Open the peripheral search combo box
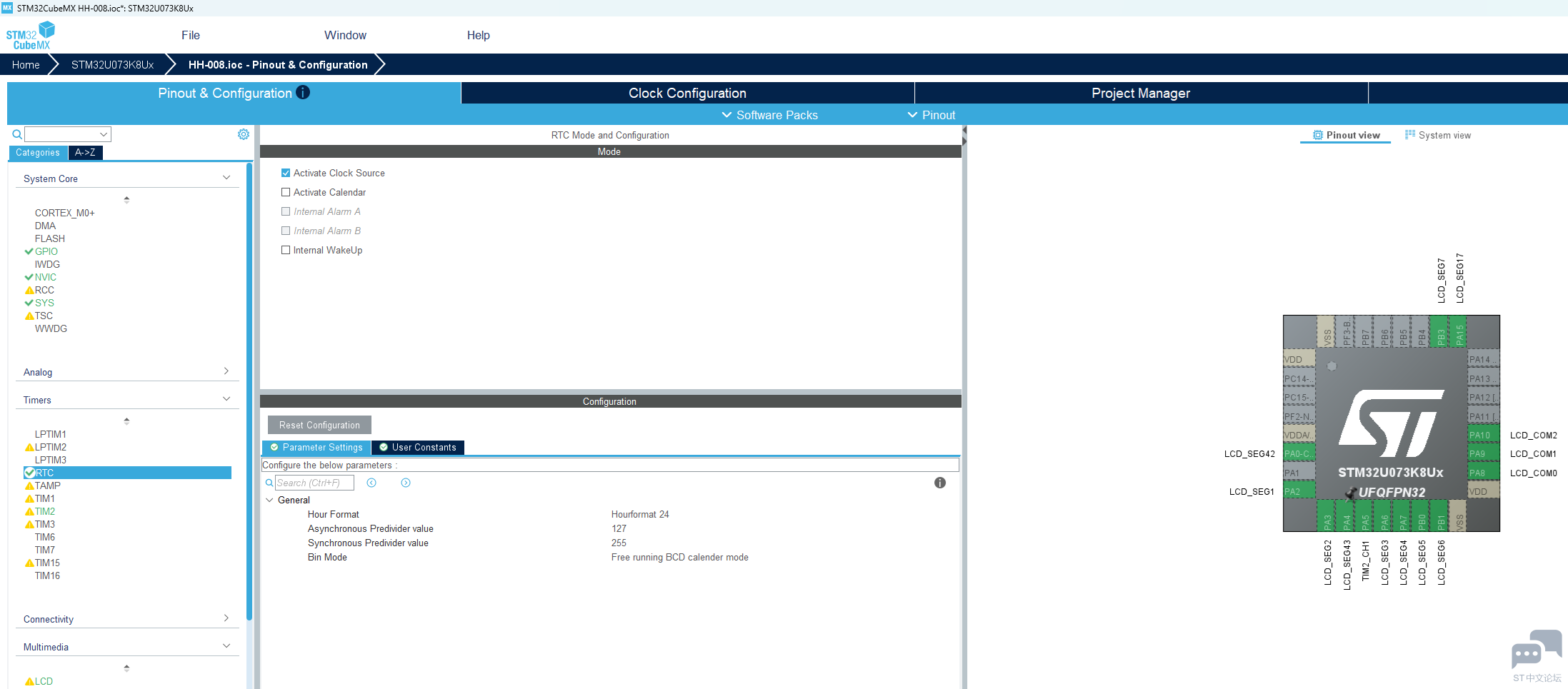1568x689 pixels. click(68, 134)
